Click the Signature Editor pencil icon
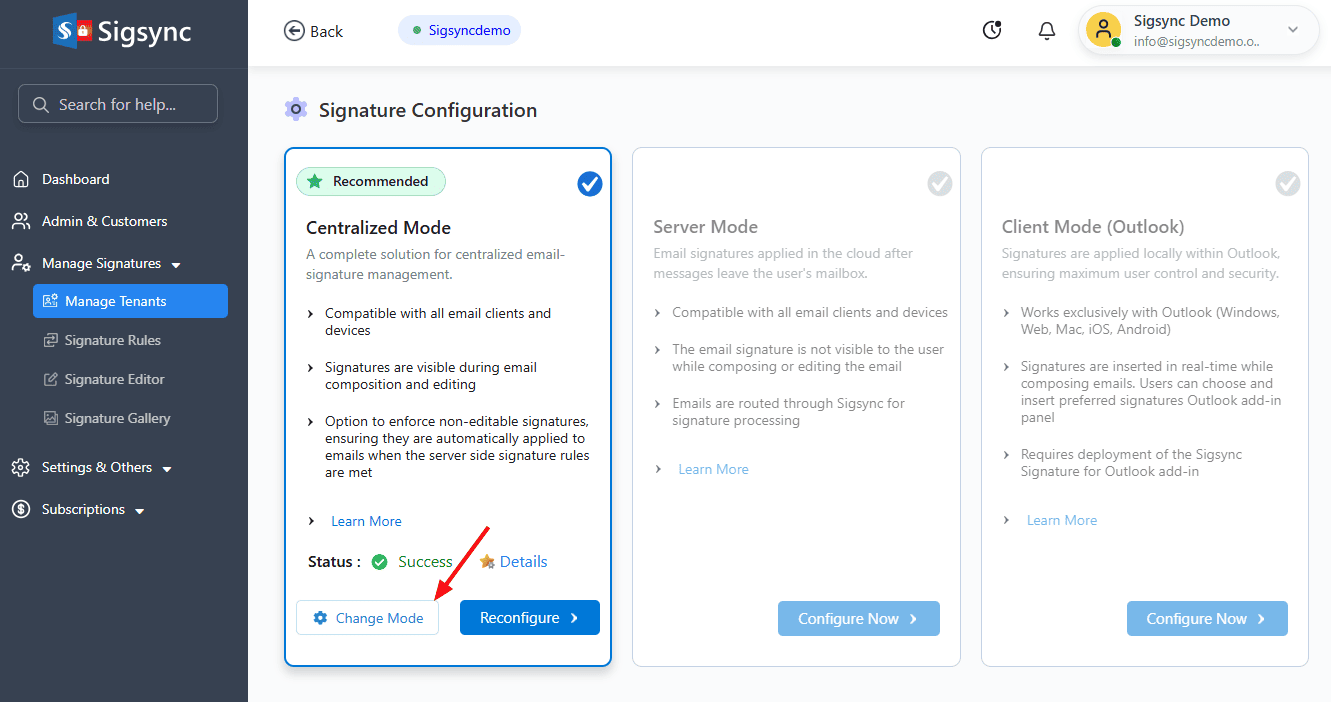 tap(51, 380)
